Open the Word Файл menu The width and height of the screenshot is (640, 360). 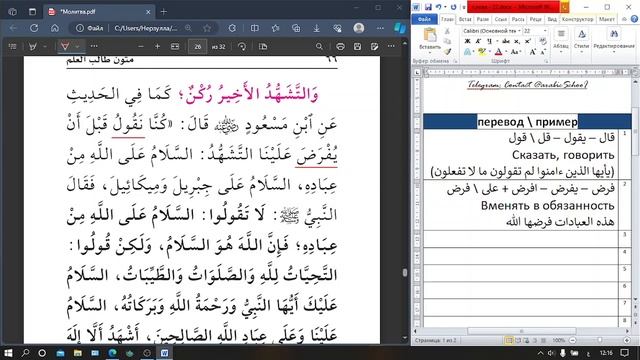(424, 19)
